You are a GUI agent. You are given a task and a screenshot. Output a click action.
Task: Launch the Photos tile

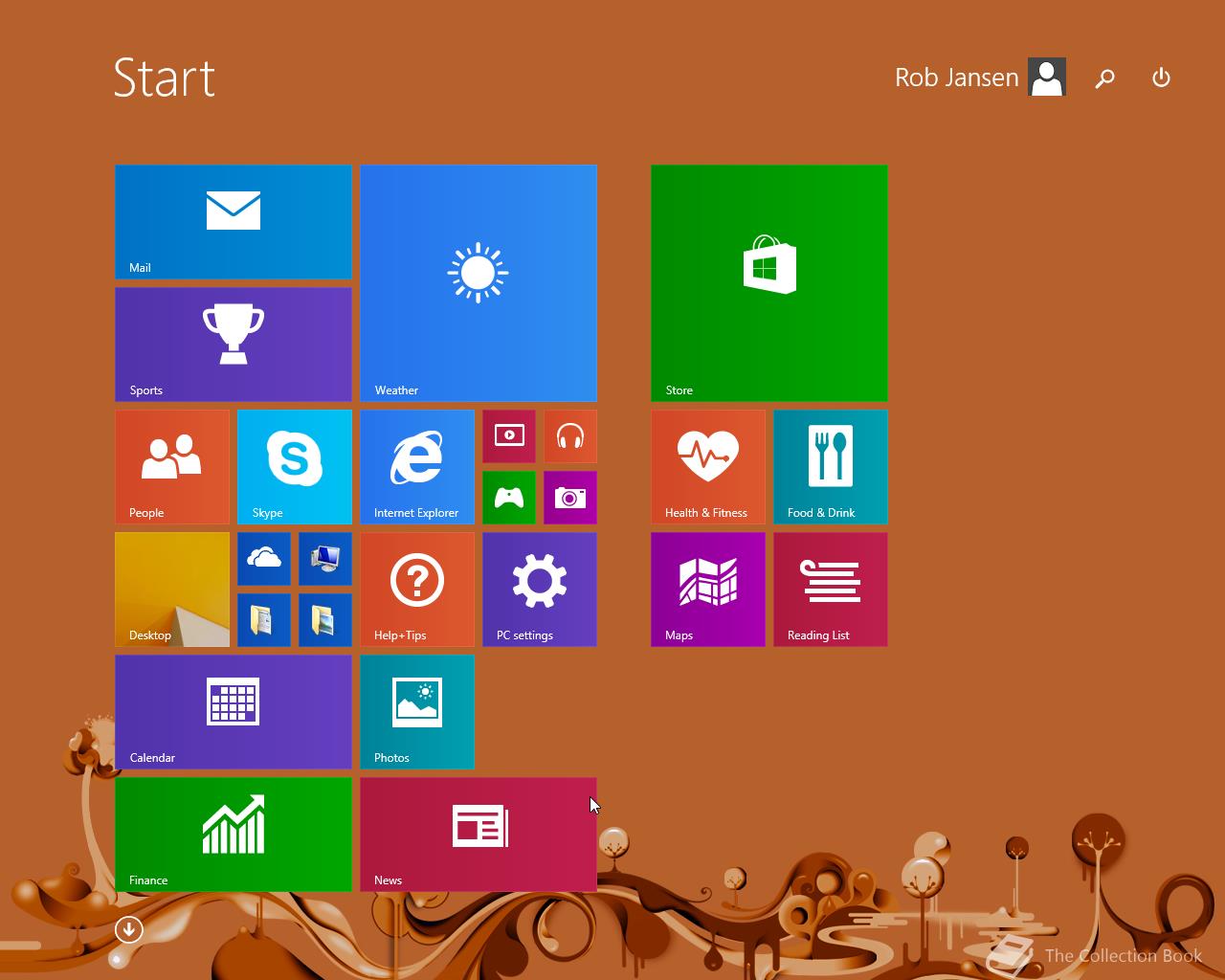pyautogui.click(x=417, y=712)
